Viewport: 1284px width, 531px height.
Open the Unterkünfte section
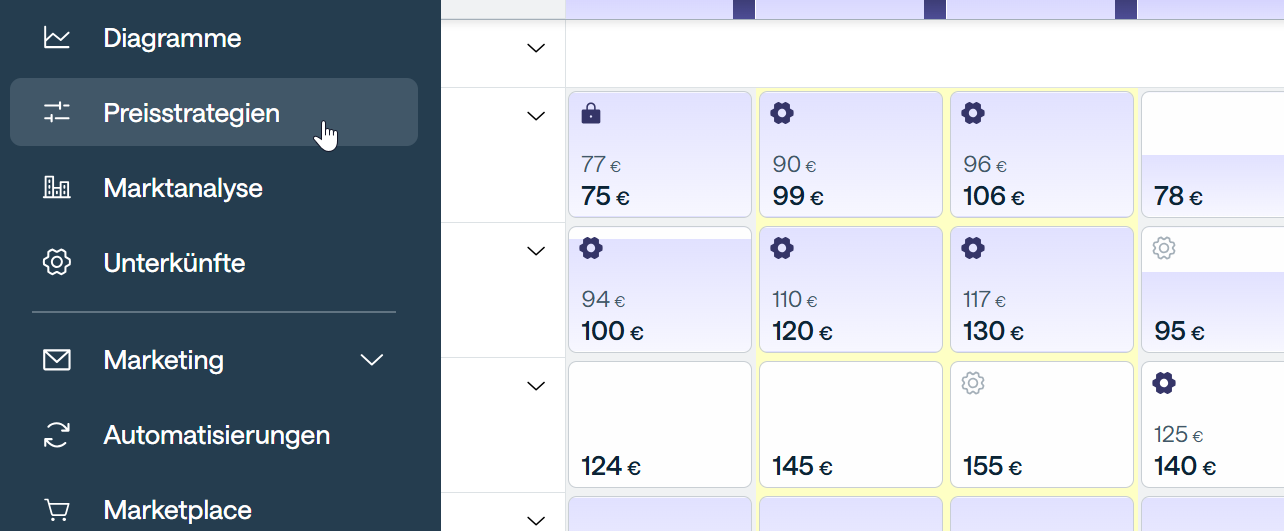pos(174,263)
